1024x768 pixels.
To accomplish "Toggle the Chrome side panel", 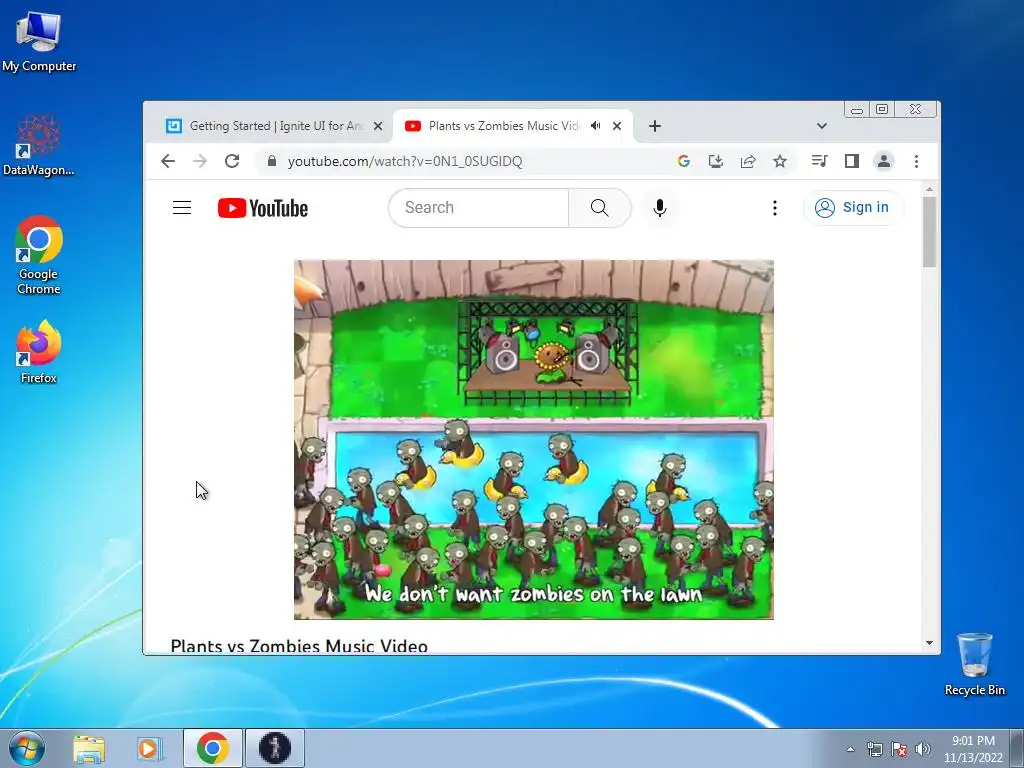I will click(852, 161).
